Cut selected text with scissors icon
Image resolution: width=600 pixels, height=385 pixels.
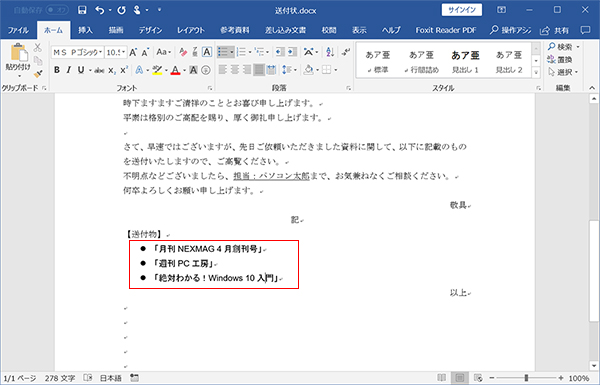click(38, 48)
